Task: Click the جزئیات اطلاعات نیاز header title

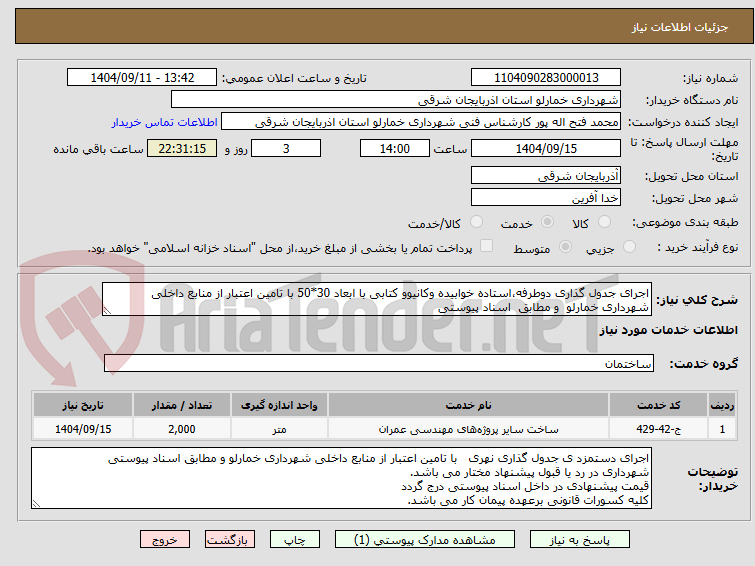Action: (x=679, y=27)
